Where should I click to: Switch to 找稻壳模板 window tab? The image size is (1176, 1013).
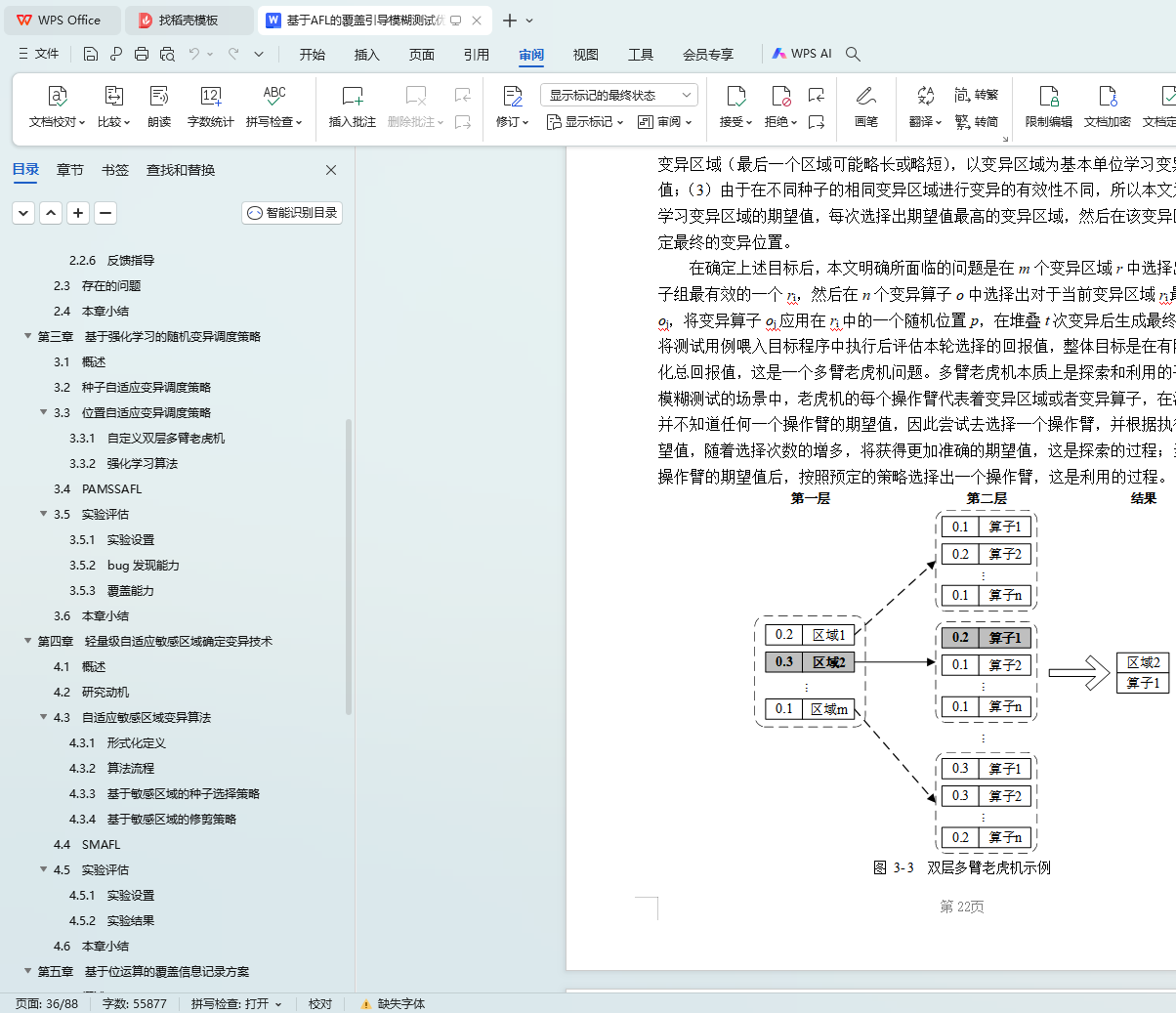click(189, 20)
